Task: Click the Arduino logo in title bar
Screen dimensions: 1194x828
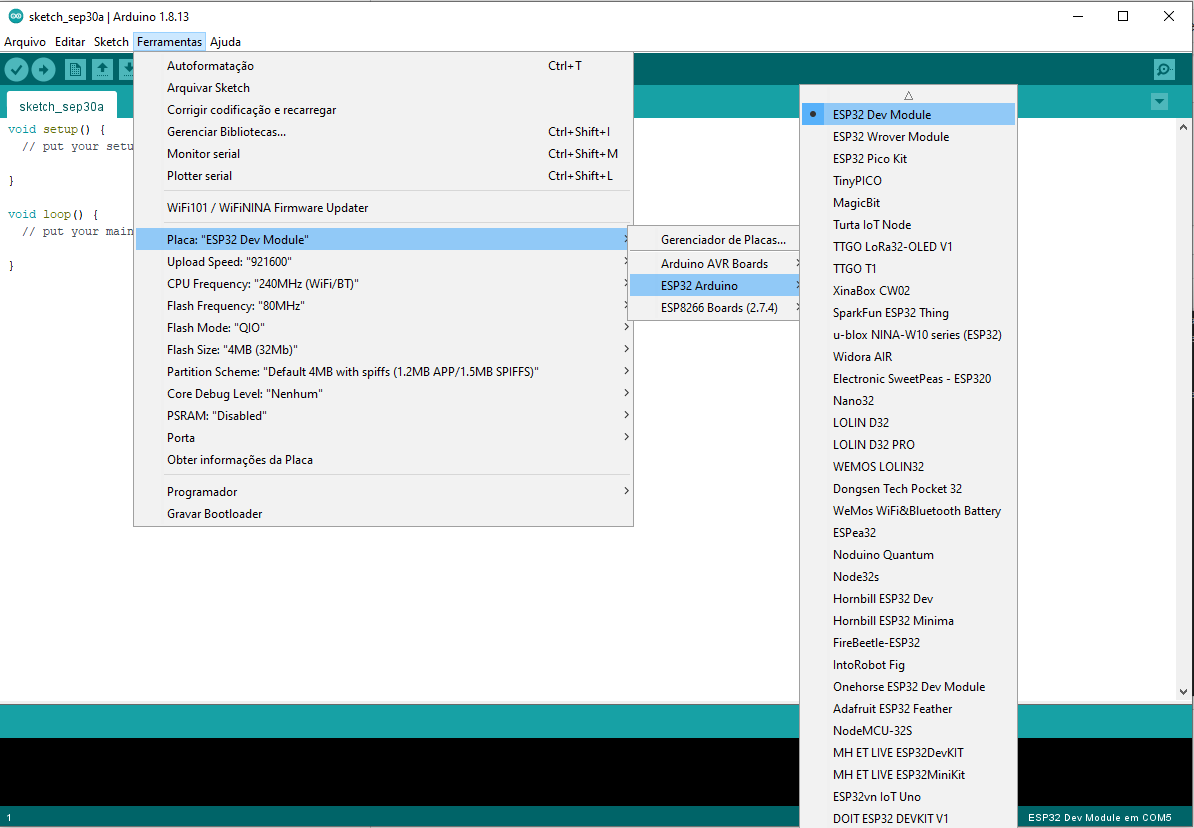Action: pos(15,16)
